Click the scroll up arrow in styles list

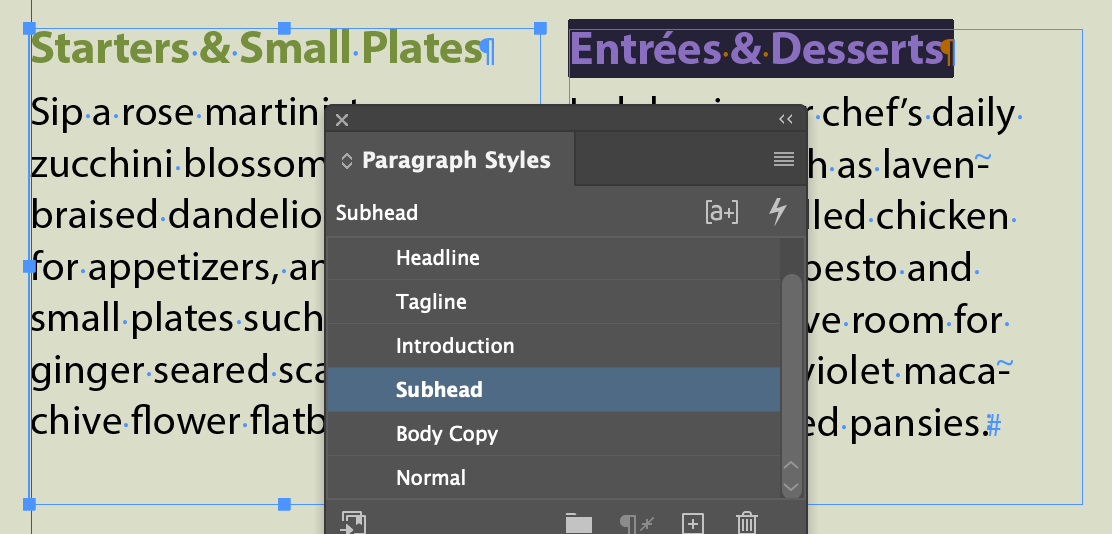791,466
